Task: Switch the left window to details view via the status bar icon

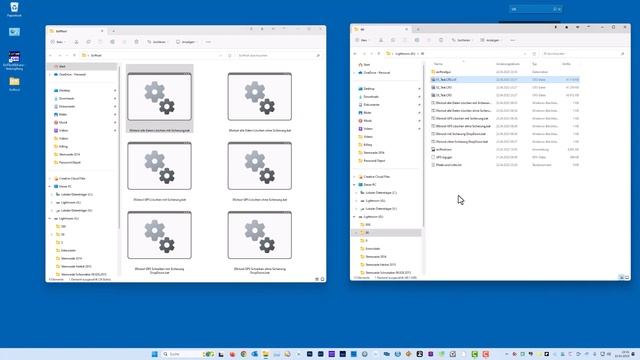Action: 317,279
